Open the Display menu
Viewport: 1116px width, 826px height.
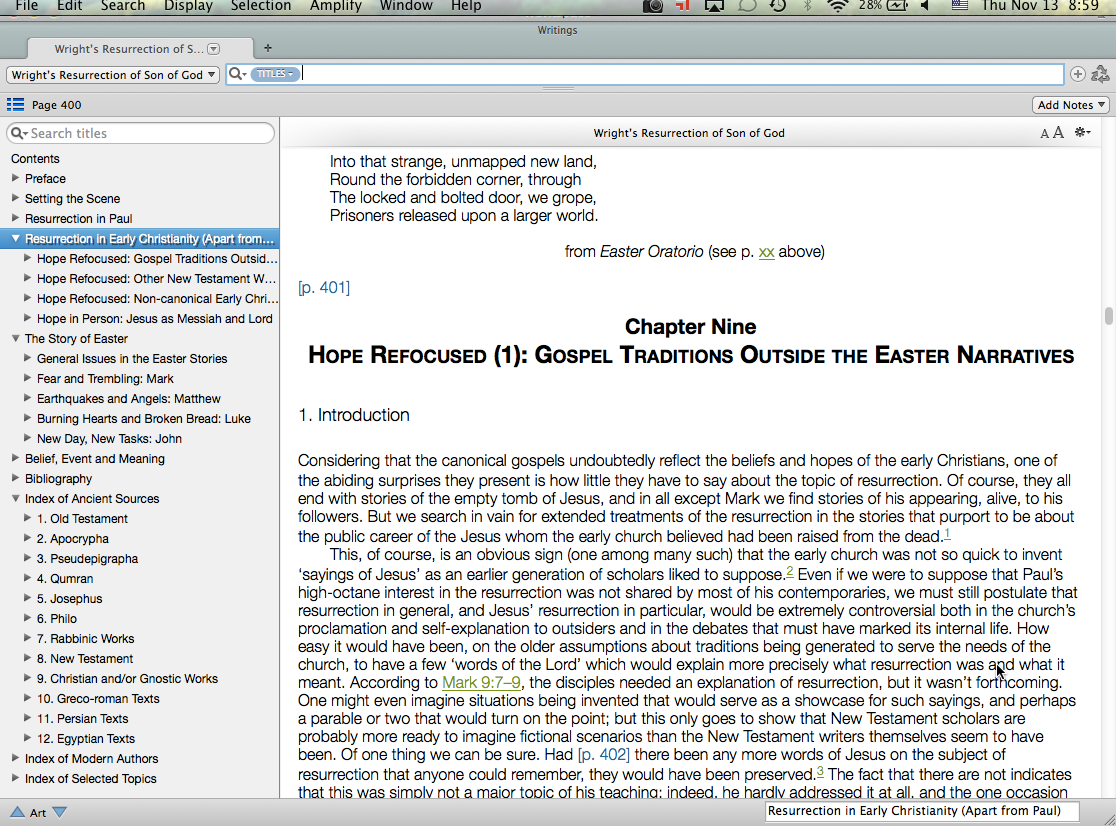(188, 6)
